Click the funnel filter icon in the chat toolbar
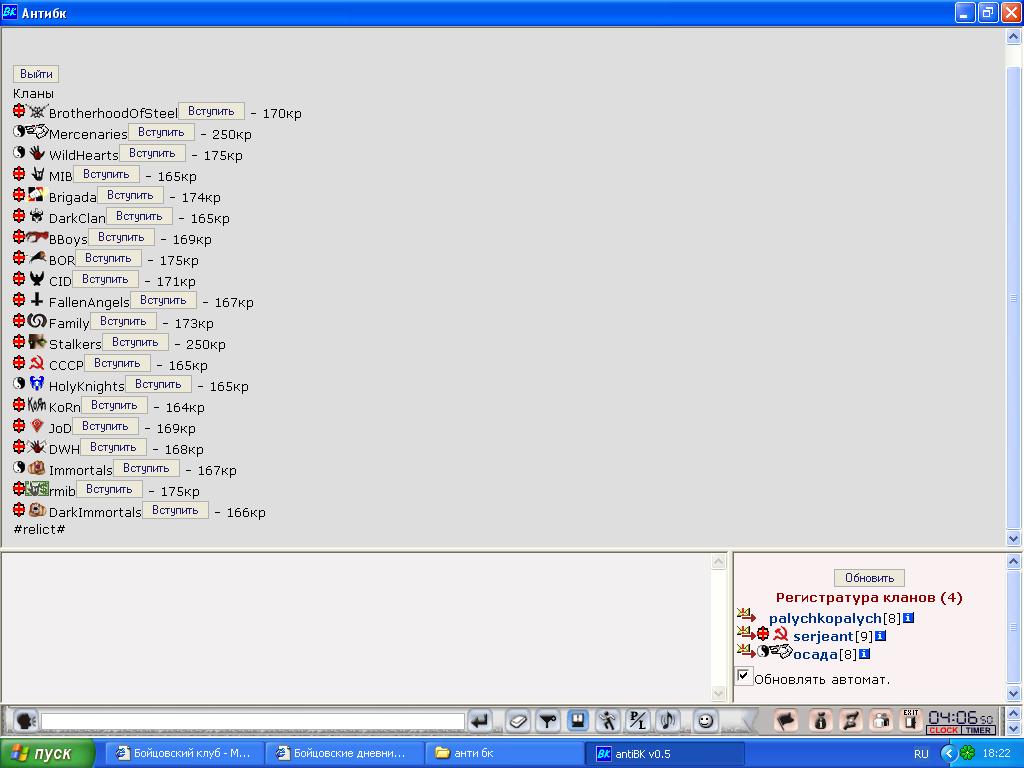1024x768 pixels. click(x=547, y=721)
